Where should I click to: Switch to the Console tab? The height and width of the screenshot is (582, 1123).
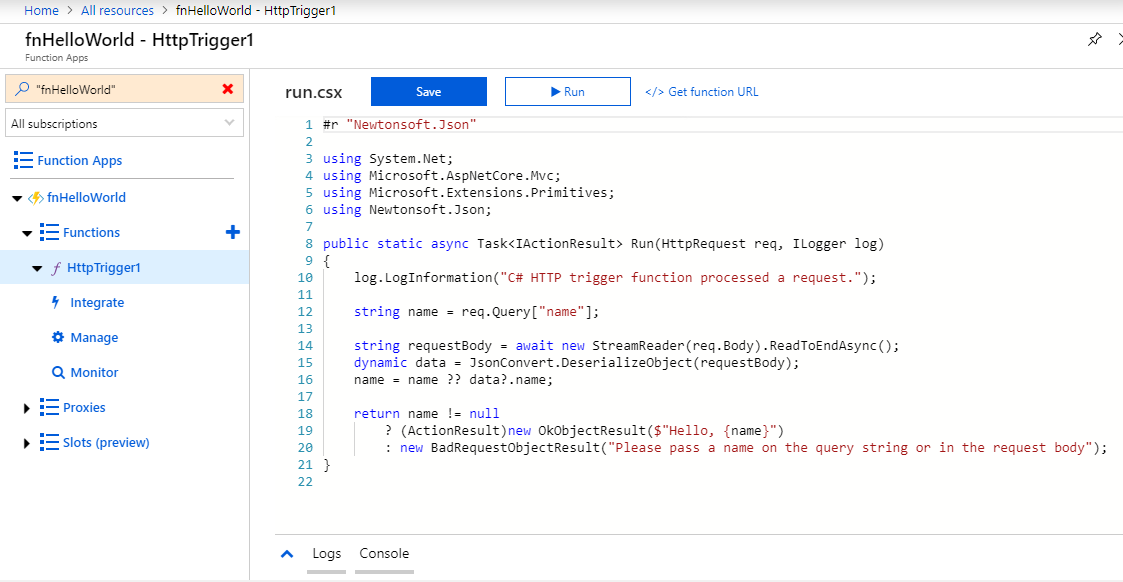384,552
